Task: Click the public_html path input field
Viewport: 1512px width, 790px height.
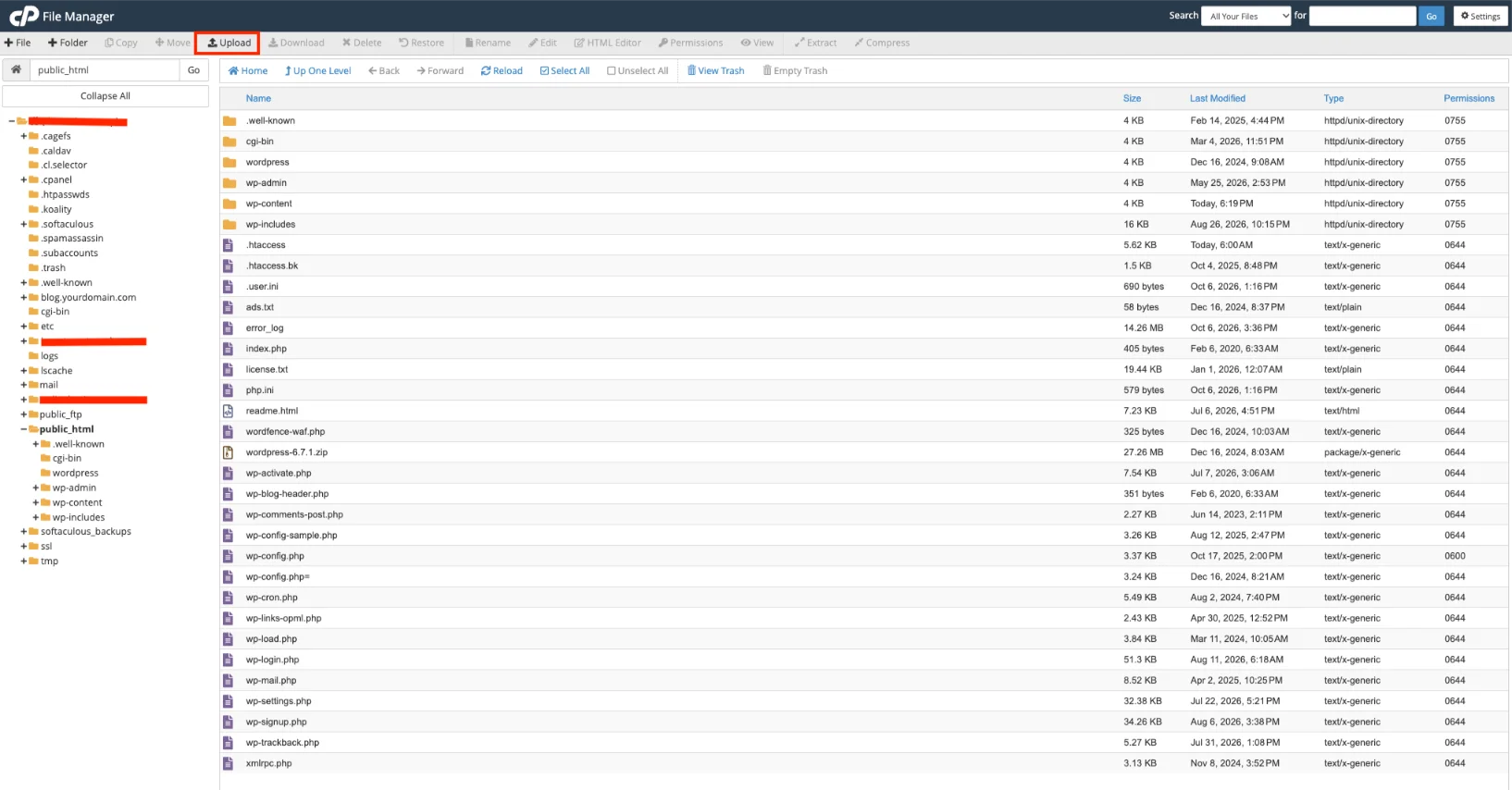Action: 104,69
